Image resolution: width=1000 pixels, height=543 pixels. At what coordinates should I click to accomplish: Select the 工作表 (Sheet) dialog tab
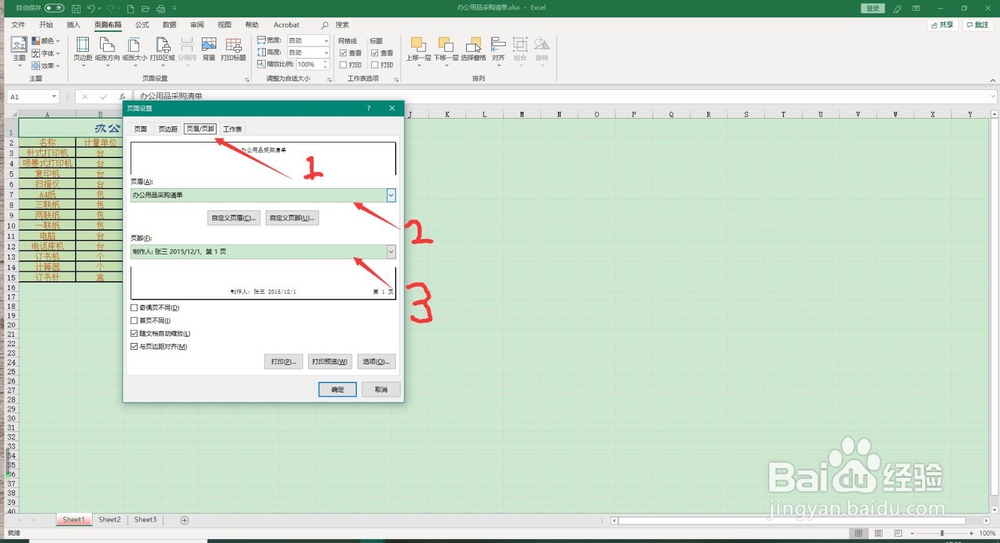pyautogui.click(x=232, y=129)
